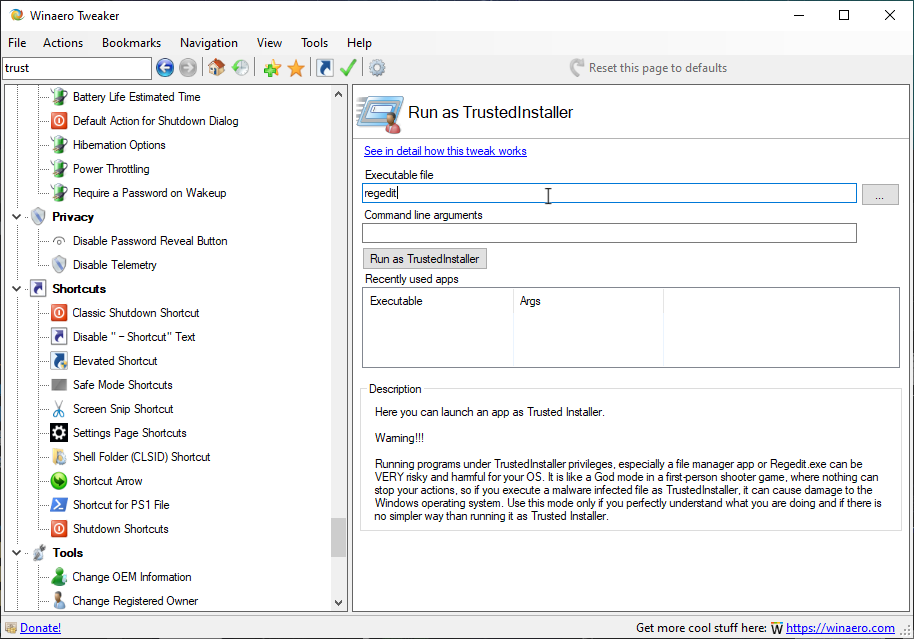Click Reset this page to defaults
Image resolution: width=914 pixels, height=639 pixels.
click(x=649, y=68)
